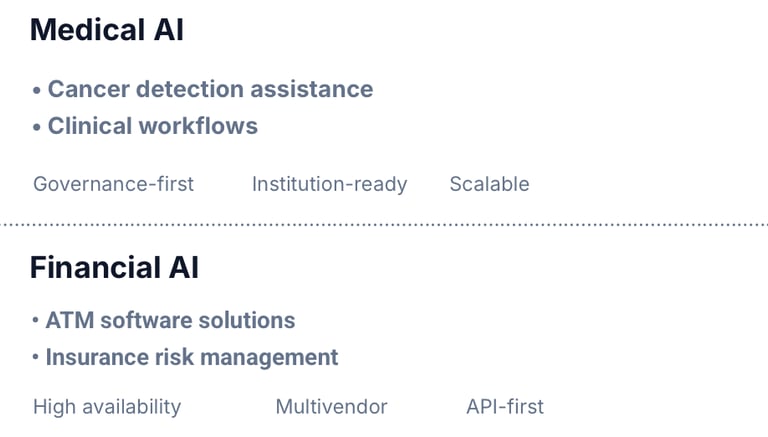
Task: Select the Multivendor tag
Action: tap(331, 406)
